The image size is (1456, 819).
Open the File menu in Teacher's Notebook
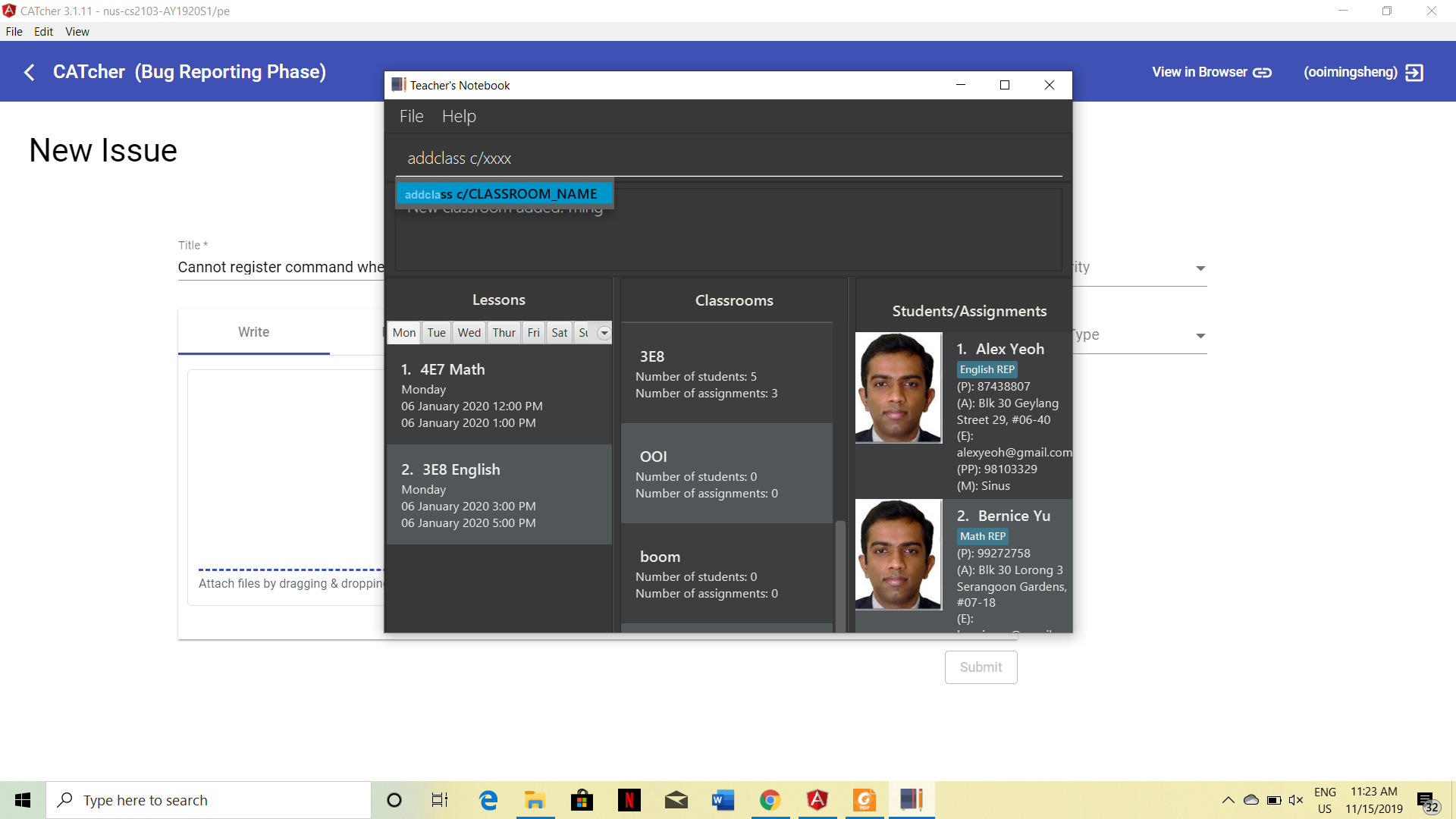tap(411, 116)
